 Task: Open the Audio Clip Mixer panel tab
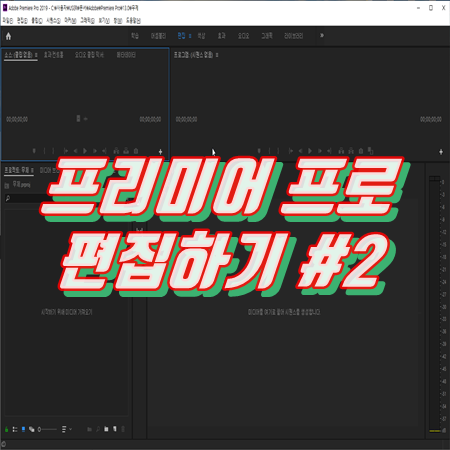pos(89,55)
